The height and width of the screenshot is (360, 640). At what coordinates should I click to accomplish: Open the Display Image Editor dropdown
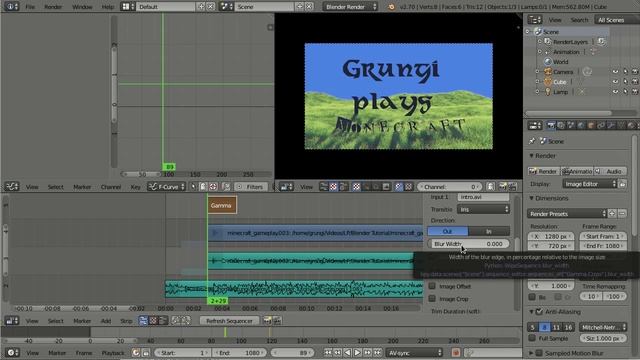589,184
